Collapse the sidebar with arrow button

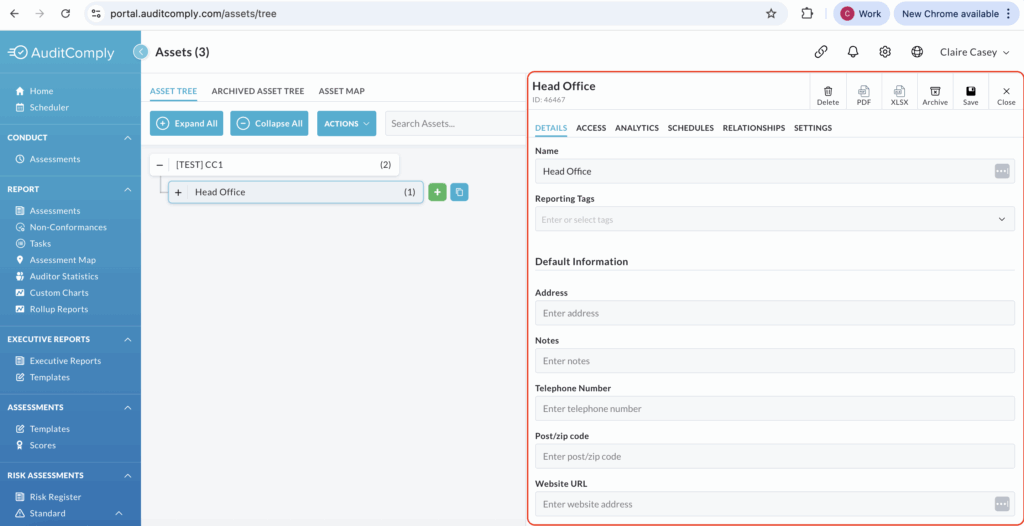point(141,52)
